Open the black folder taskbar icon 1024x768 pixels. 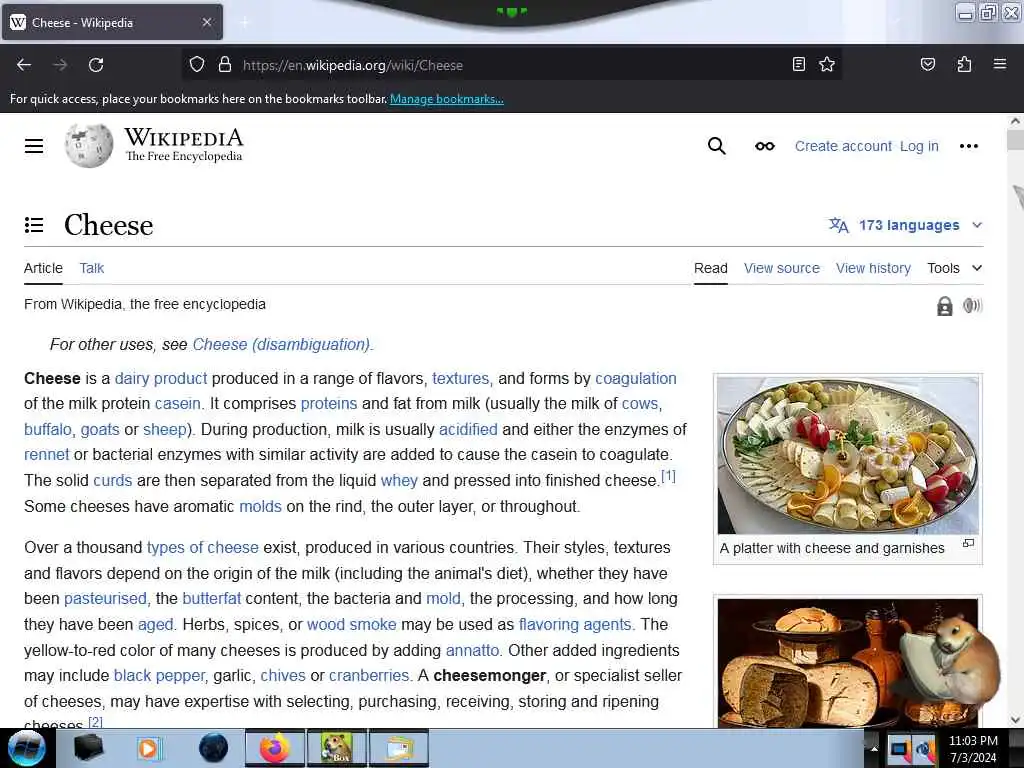[88, 748]
